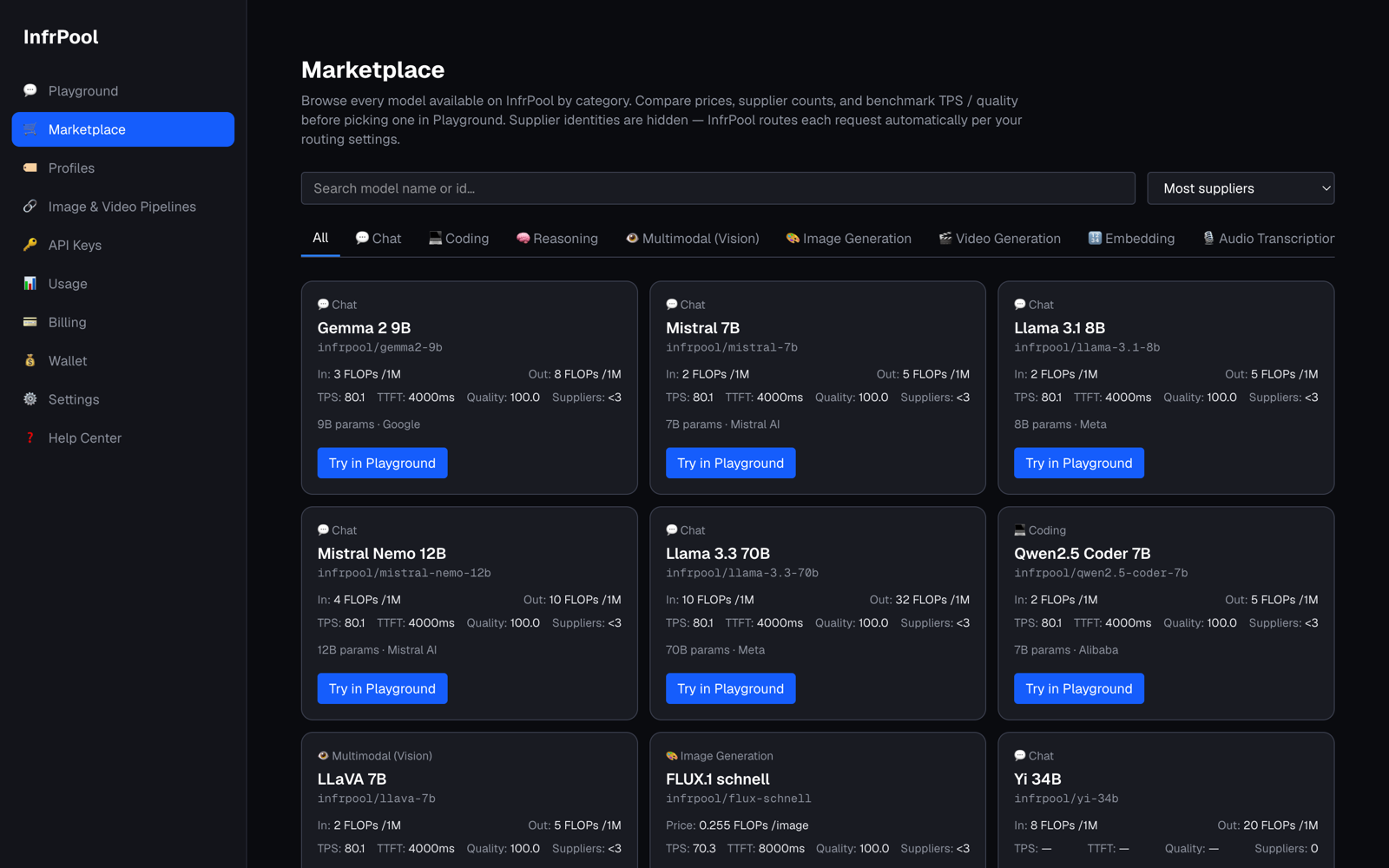Viewport: 1389px width, 868px height.
Task: Select the All category tab
Action: click(320, 238)
